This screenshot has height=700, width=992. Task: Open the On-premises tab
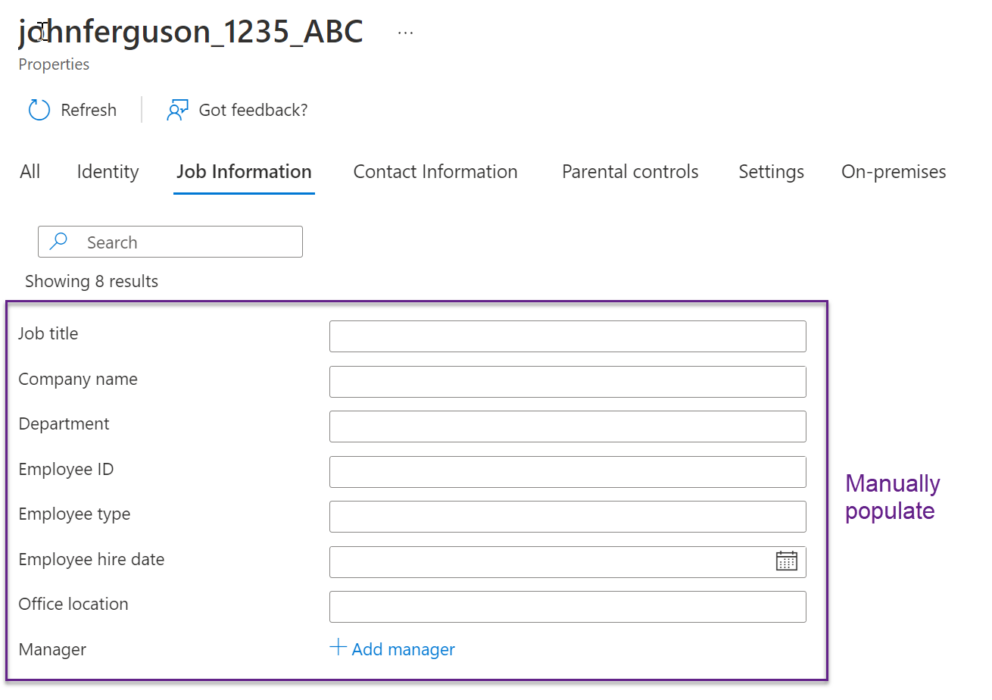point(893,172)
